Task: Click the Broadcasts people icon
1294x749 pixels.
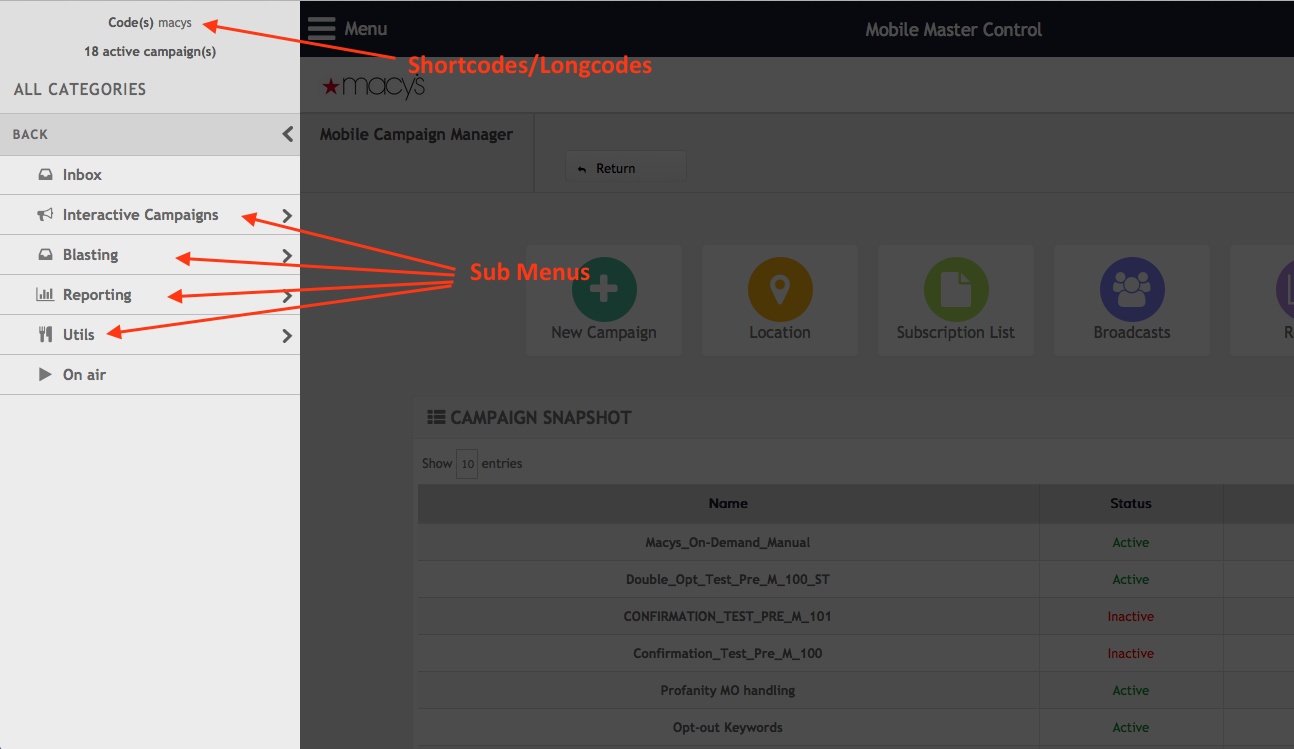Action: 1132,290
